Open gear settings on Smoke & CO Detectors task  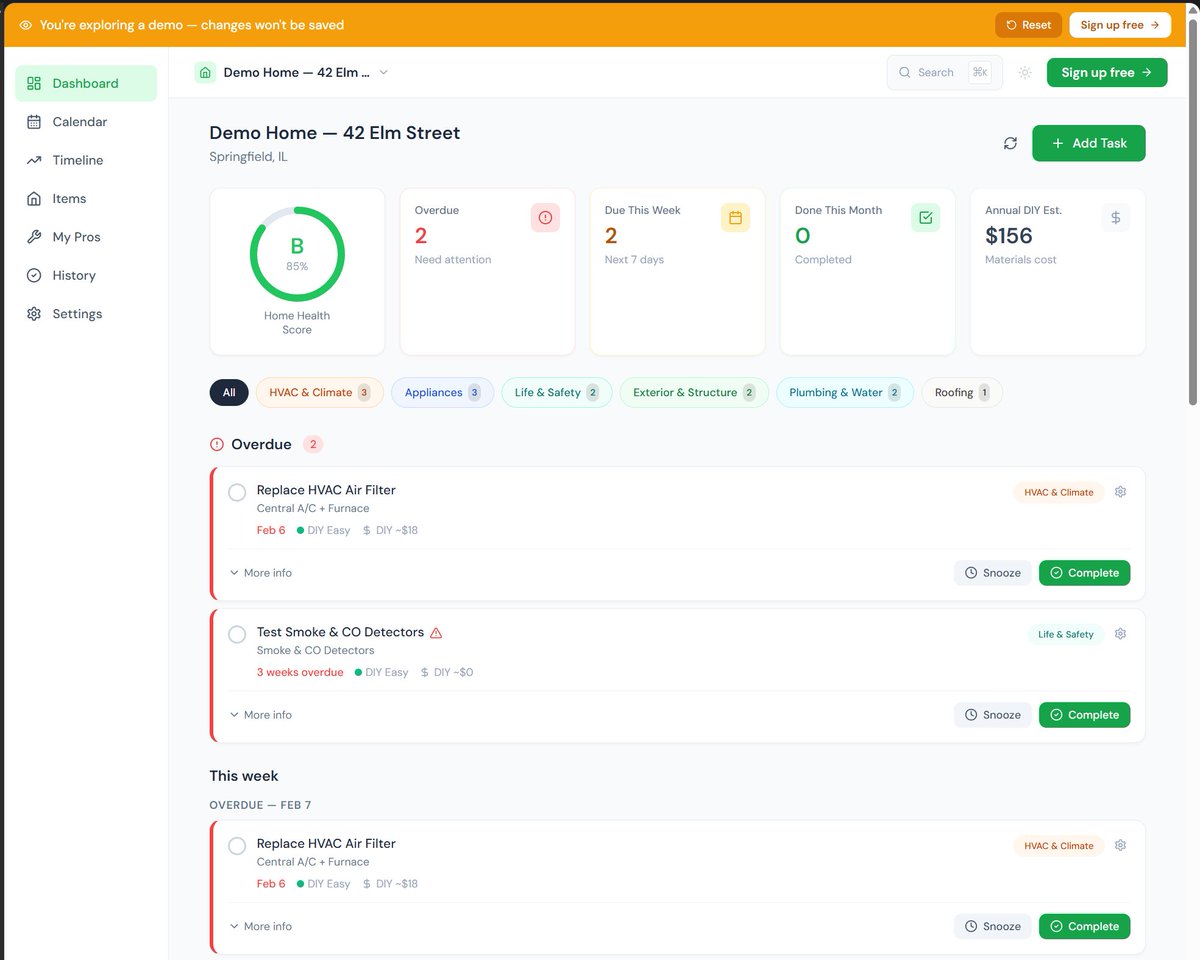click(1120, 634)
